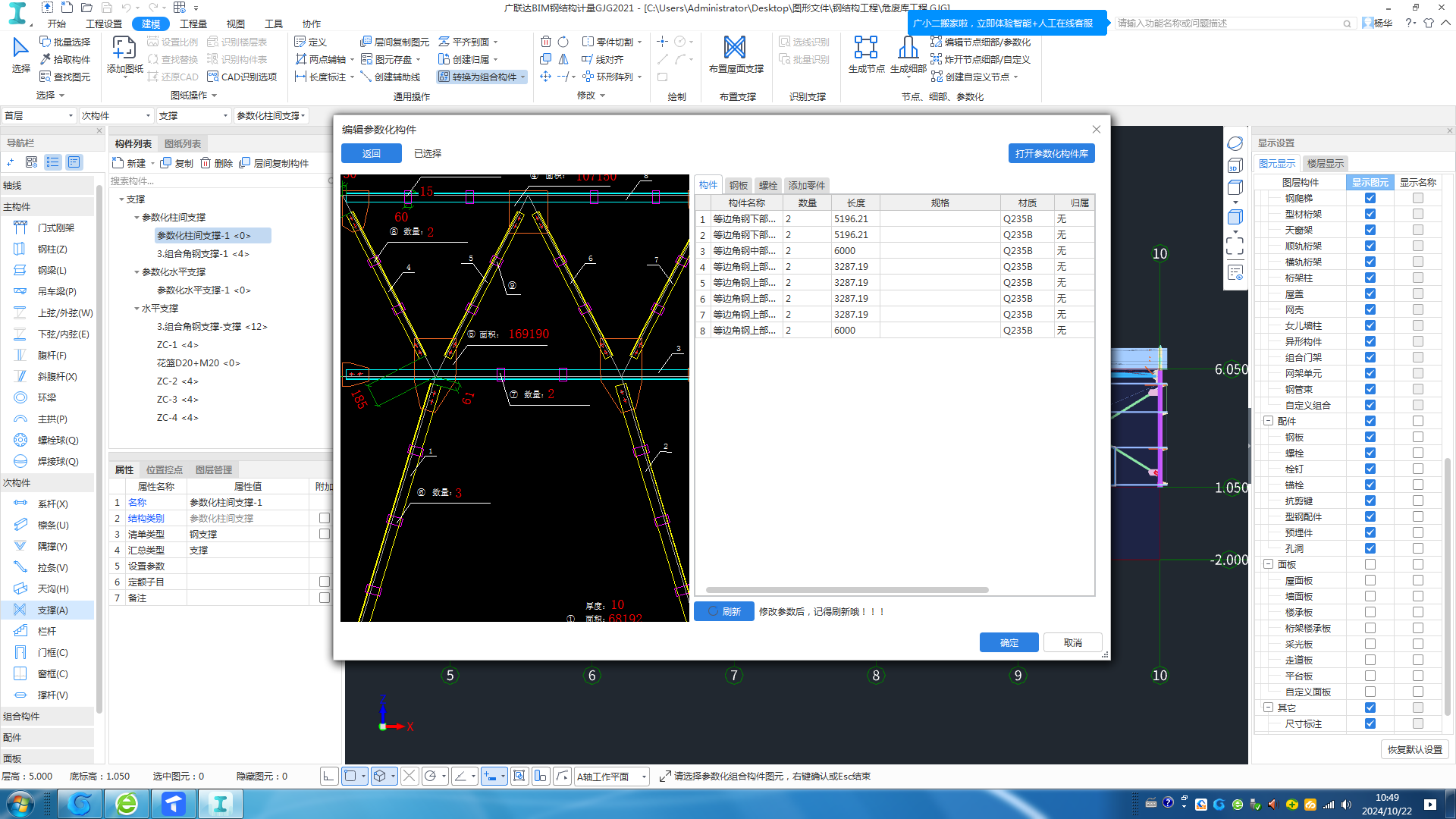Toggle 钢爬梯 显示图元 checkbox
This screenshot has width=1456, height=819.
(x=1370, y=198)
